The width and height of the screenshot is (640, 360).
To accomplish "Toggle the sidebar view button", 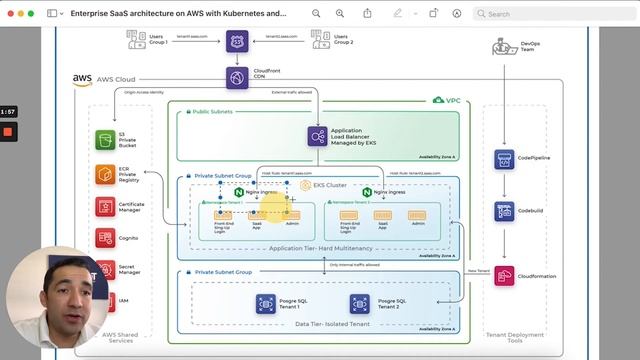I will click(52, 13).
